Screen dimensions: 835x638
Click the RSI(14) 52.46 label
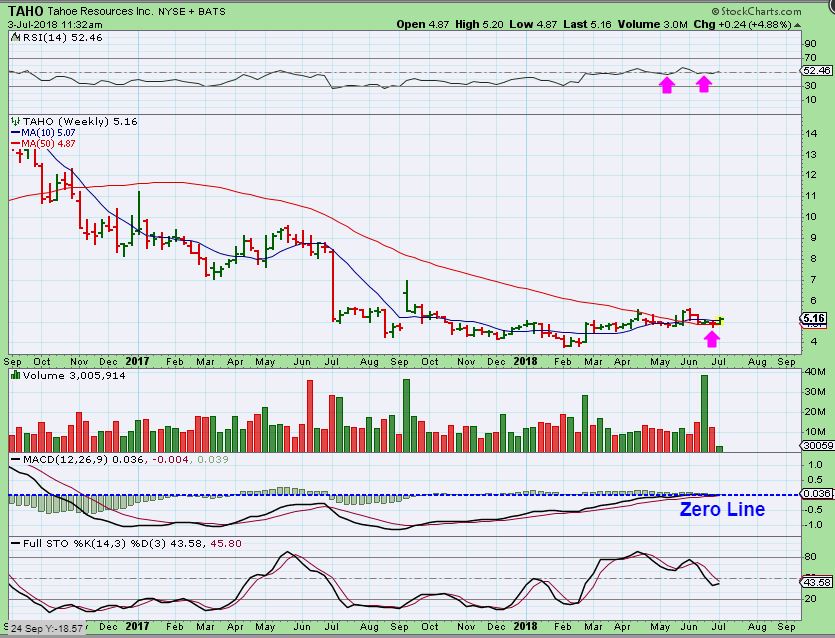[x=62, y=38]
